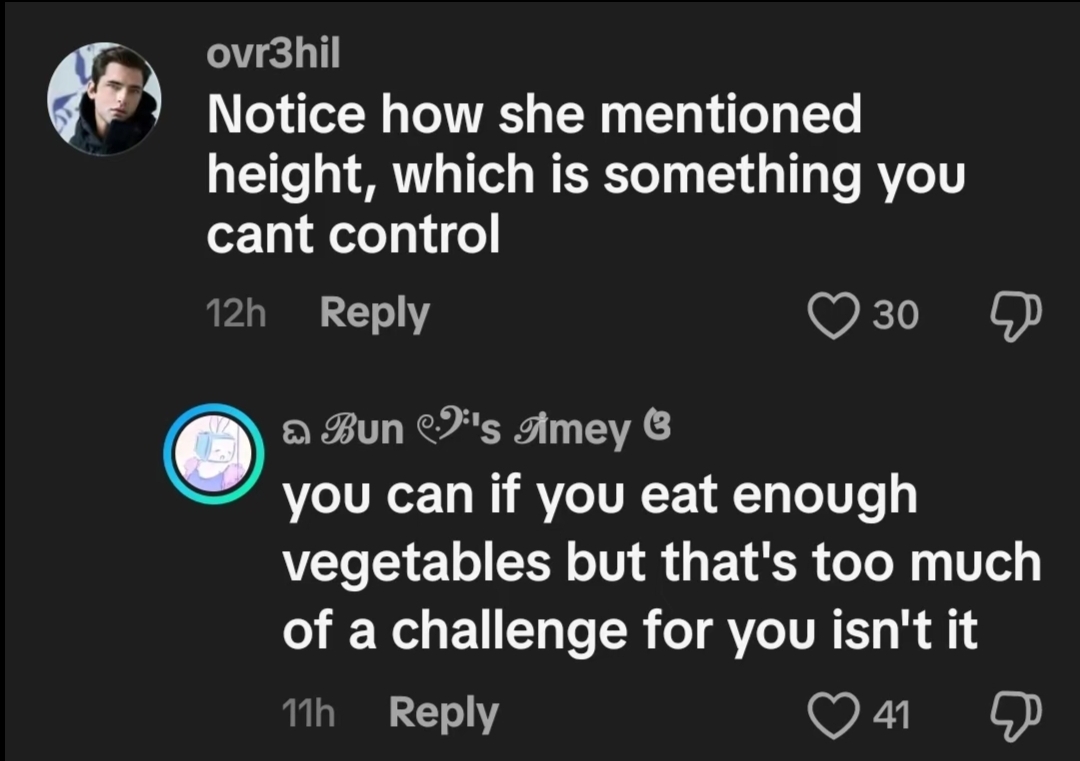The width and height of the screenshot is (1080, 761).
Task: Select the 11h timestamp
Action: coord(309,713)
